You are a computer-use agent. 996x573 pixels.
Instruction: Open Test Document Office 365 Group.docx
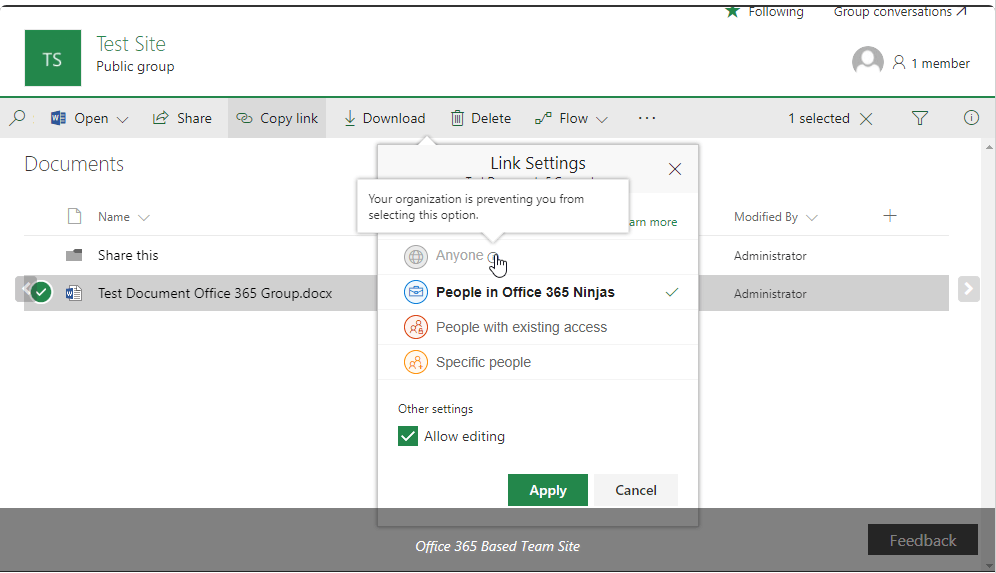pyautogui.click(x=215, y=293)
